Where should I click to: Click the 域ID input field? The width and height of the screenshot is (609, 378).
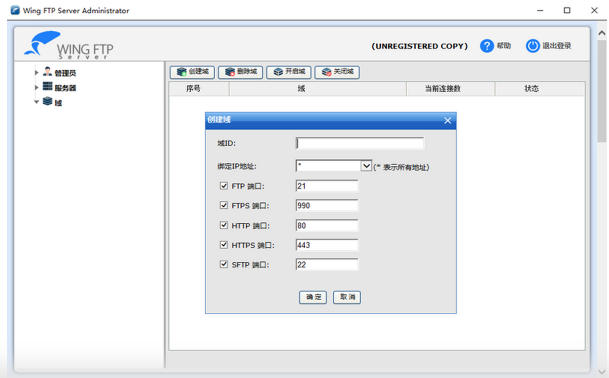click(360, 143)
